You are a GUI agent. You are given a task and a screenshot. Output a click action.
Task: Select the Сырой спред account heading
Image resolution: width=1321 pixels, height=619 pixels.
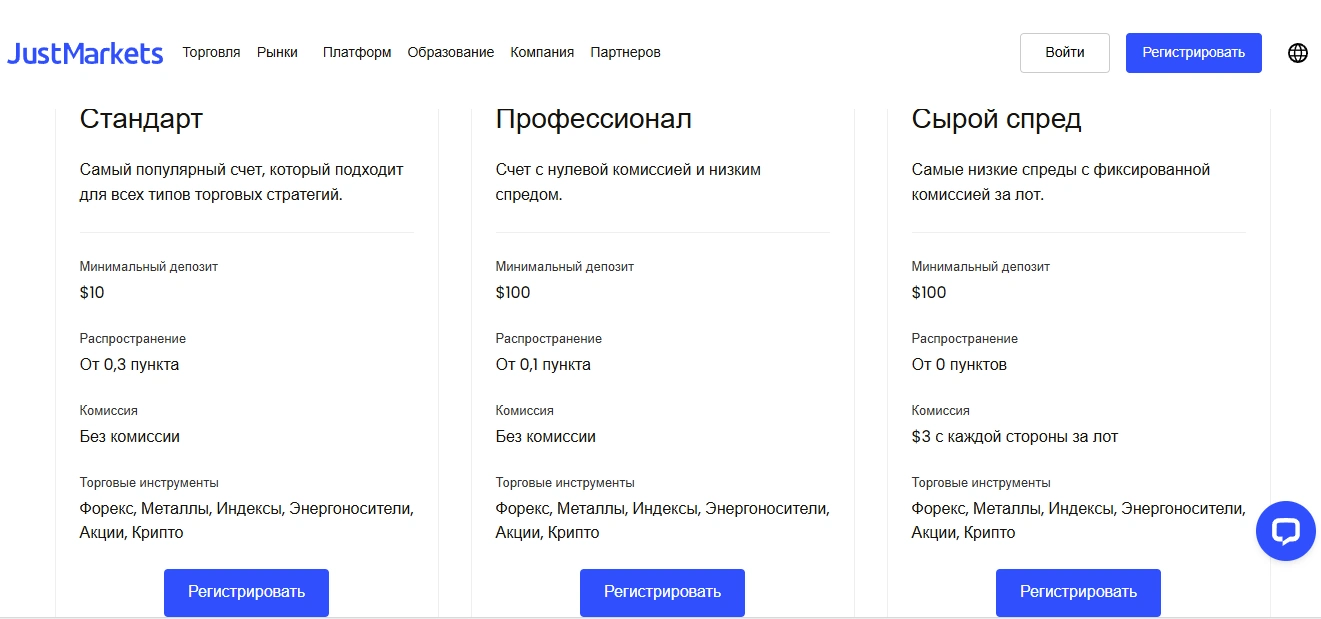click(996, 119)
